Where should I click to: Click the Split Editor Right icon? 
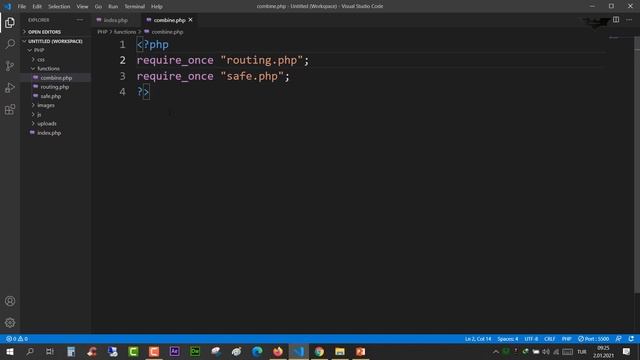tap(616, 20)
